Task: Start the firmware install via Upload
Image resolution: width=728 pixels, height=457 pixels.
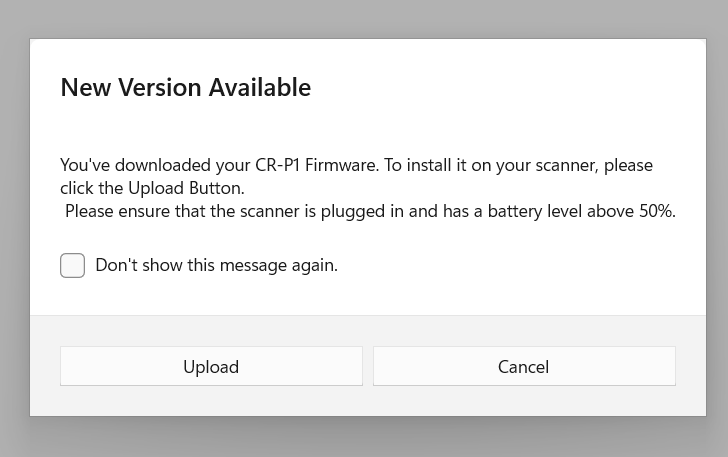Action: tap(211, 367)
